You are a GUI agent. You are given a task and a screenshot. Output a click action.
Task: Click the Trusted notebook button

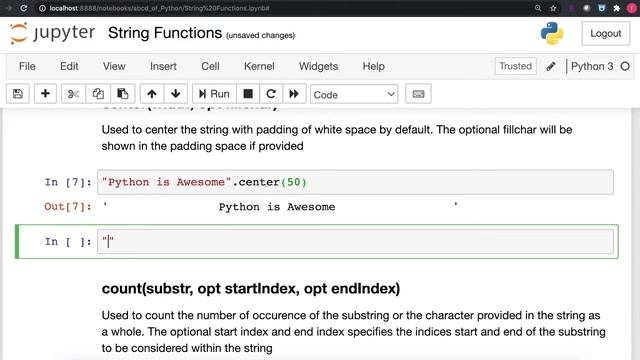pyautogui.click(x=516, y=66)
